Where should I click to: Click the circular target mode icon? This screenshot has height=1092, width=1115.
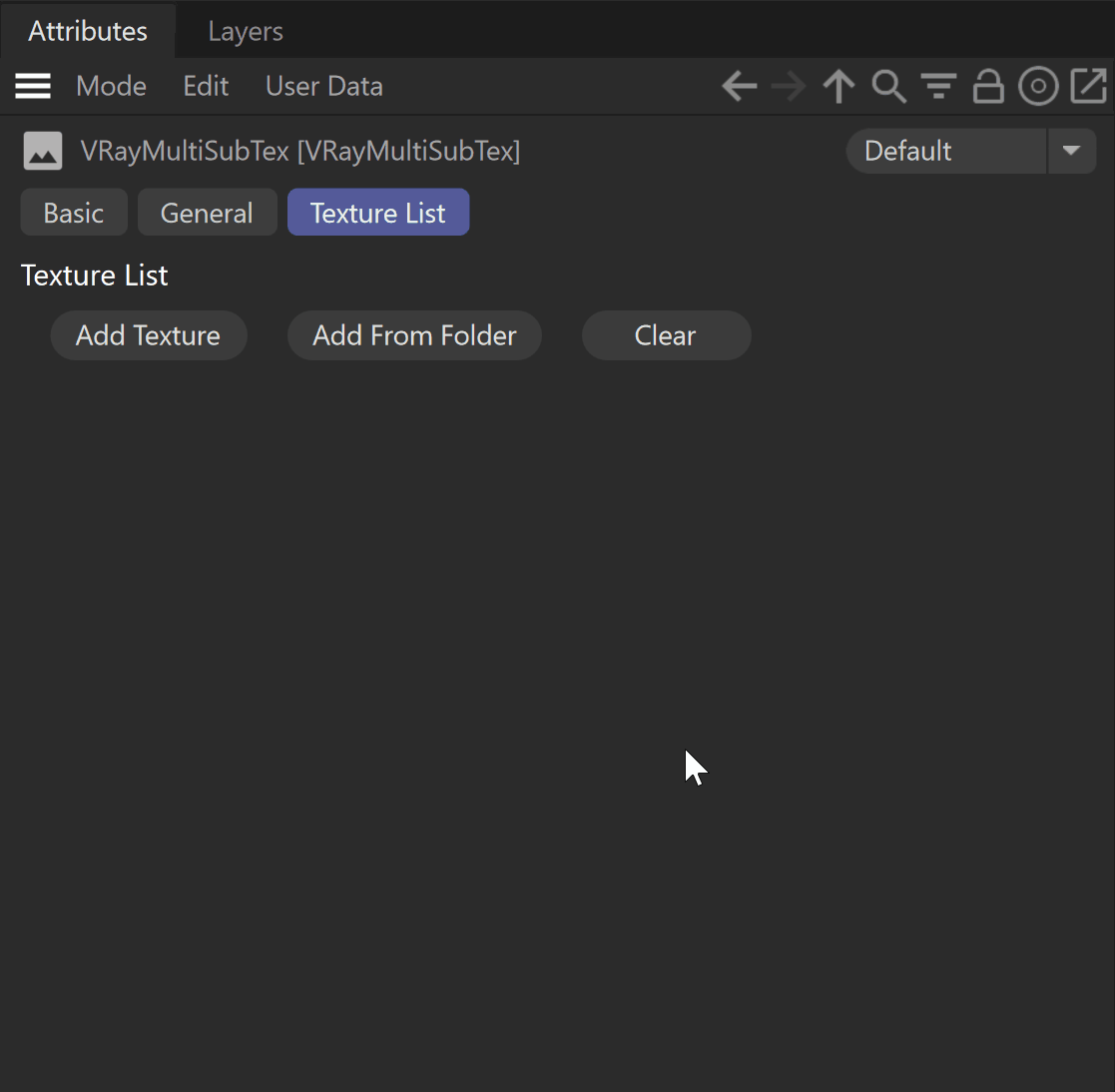(1038, 87)
